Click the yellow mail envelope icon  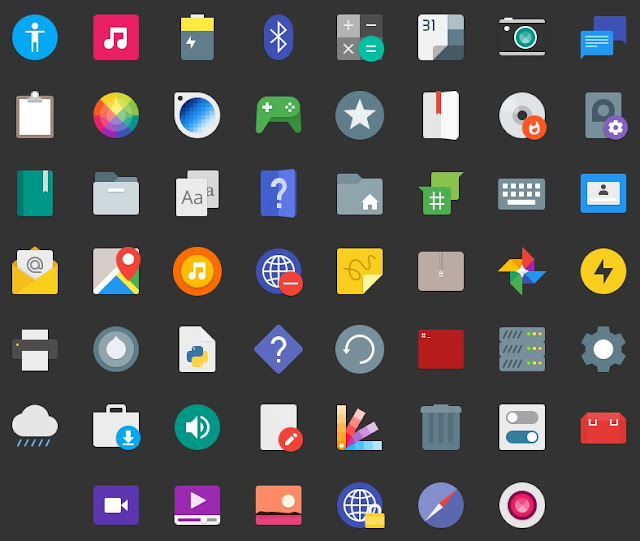click(x=35, y=270)
